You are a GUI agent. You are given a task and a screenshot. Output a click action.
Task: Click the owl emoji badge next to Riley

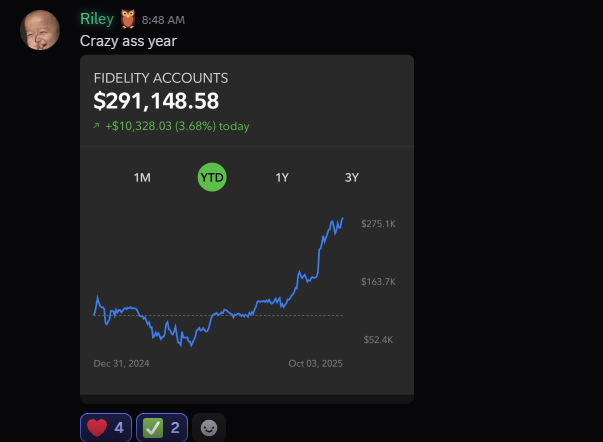[x=128, y=19]
